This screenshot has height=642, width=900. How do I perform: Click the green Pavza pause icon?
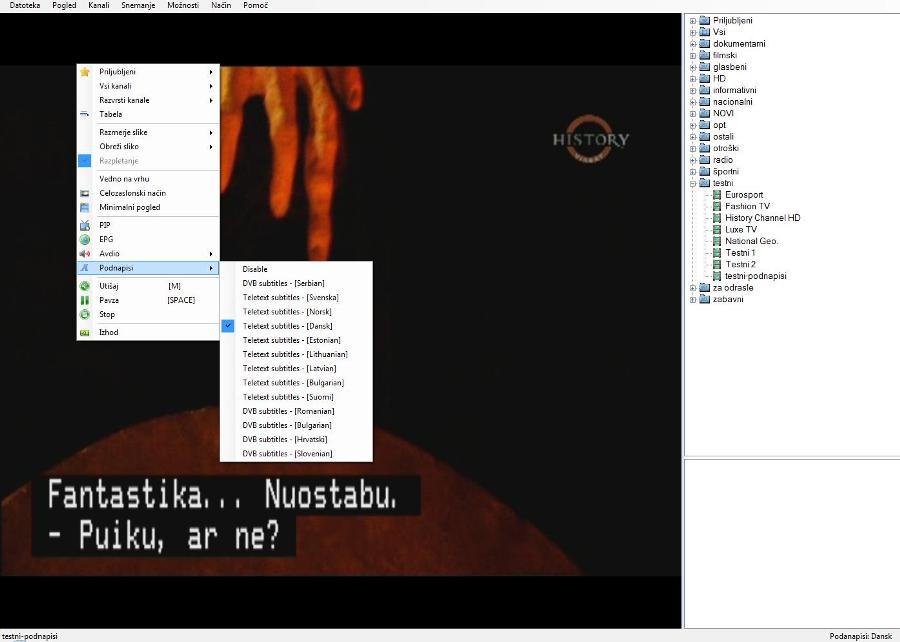tap(85, 300)
